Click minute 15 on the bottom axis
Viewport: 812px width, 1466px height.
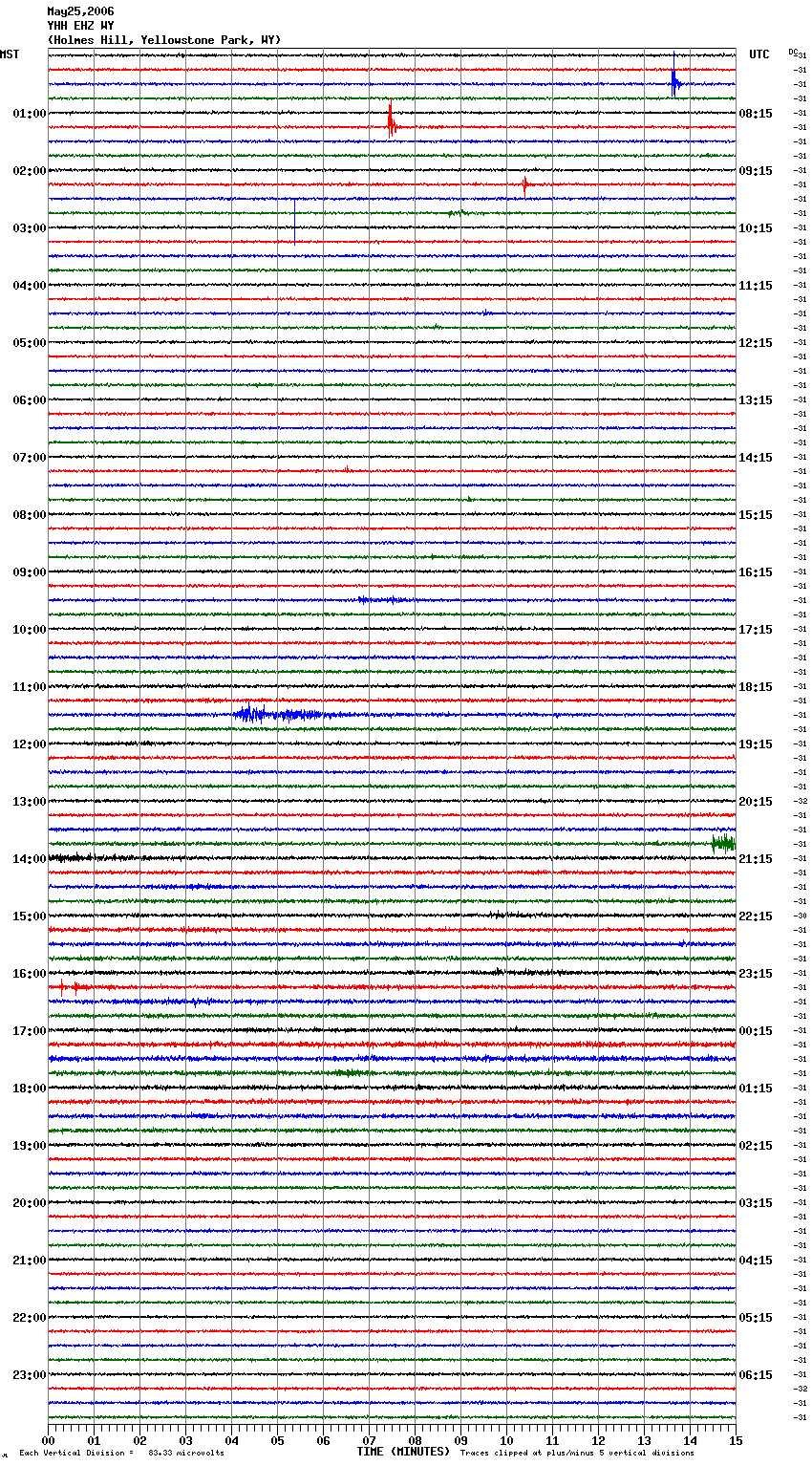coord(736,1440)
